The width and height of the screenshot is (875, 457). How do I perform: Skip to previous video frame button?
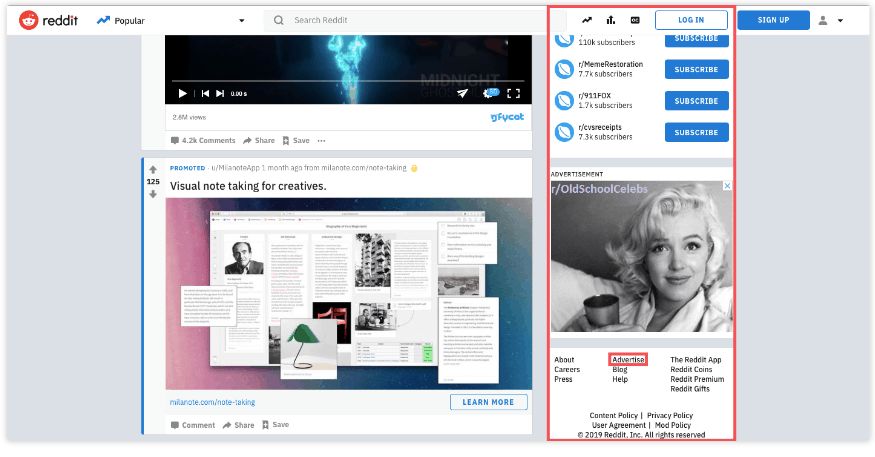(x=205, y=93)
